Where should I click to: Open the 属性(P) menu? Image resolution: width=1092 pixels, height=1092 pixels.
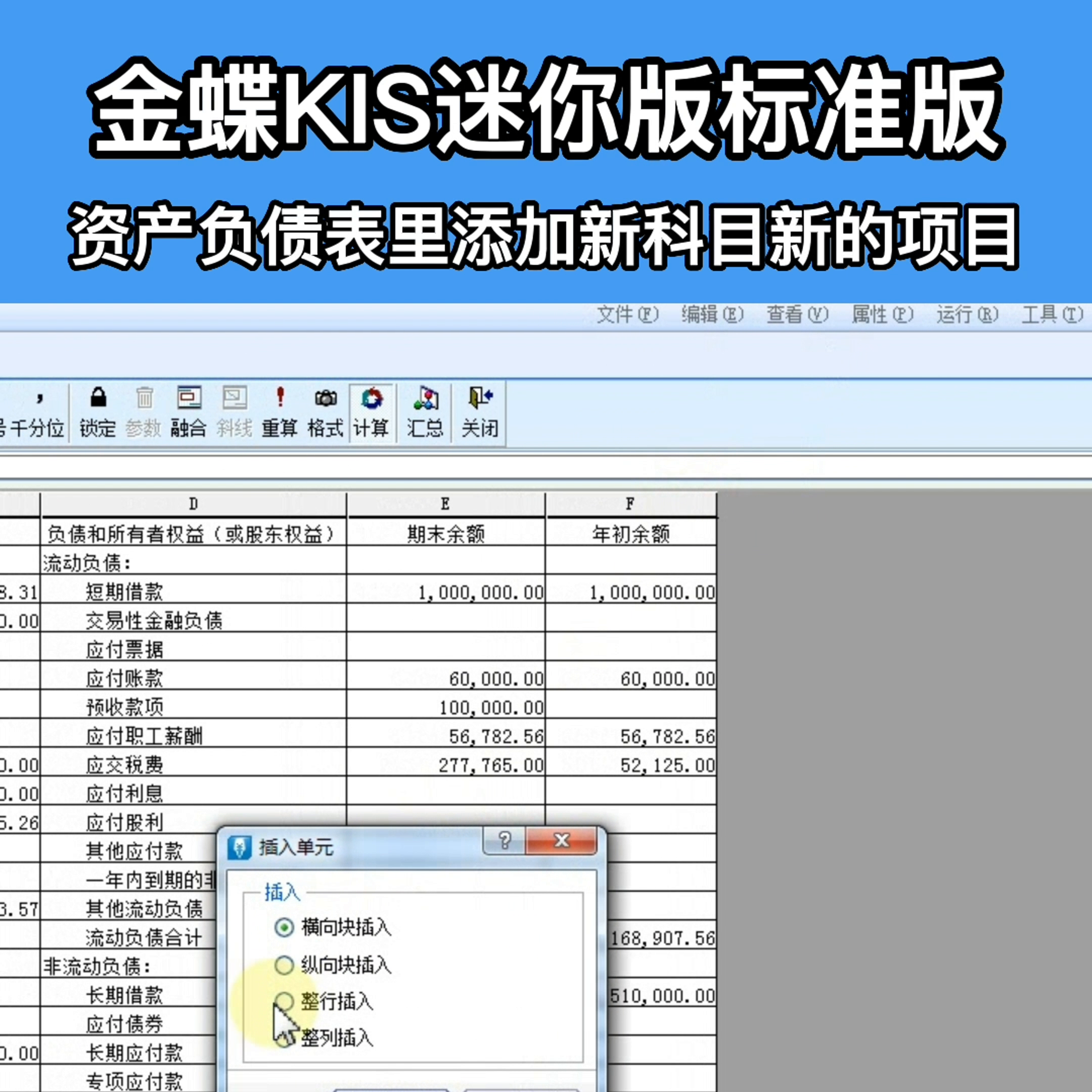coord(882,314)
